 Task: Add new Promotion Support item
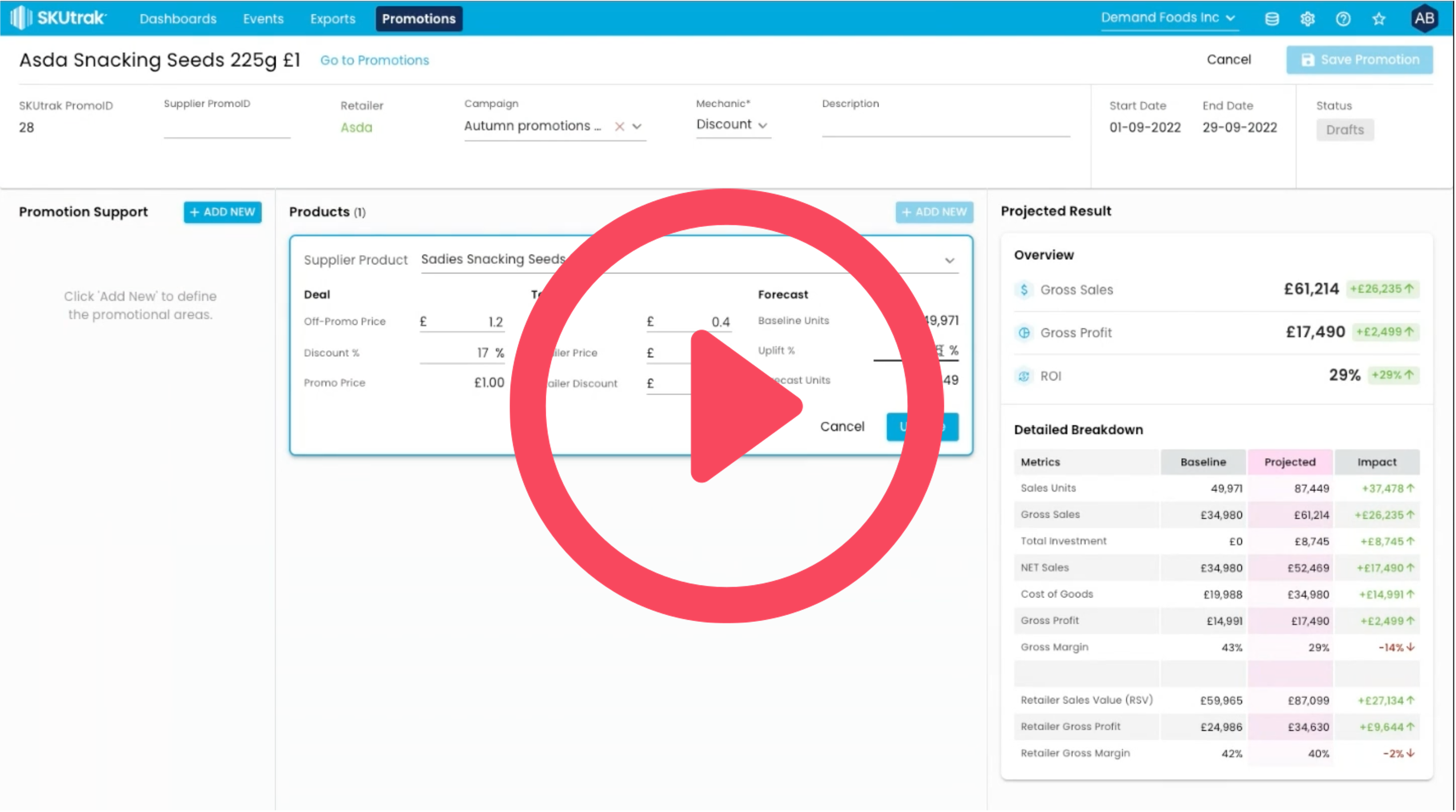[222, 212]
